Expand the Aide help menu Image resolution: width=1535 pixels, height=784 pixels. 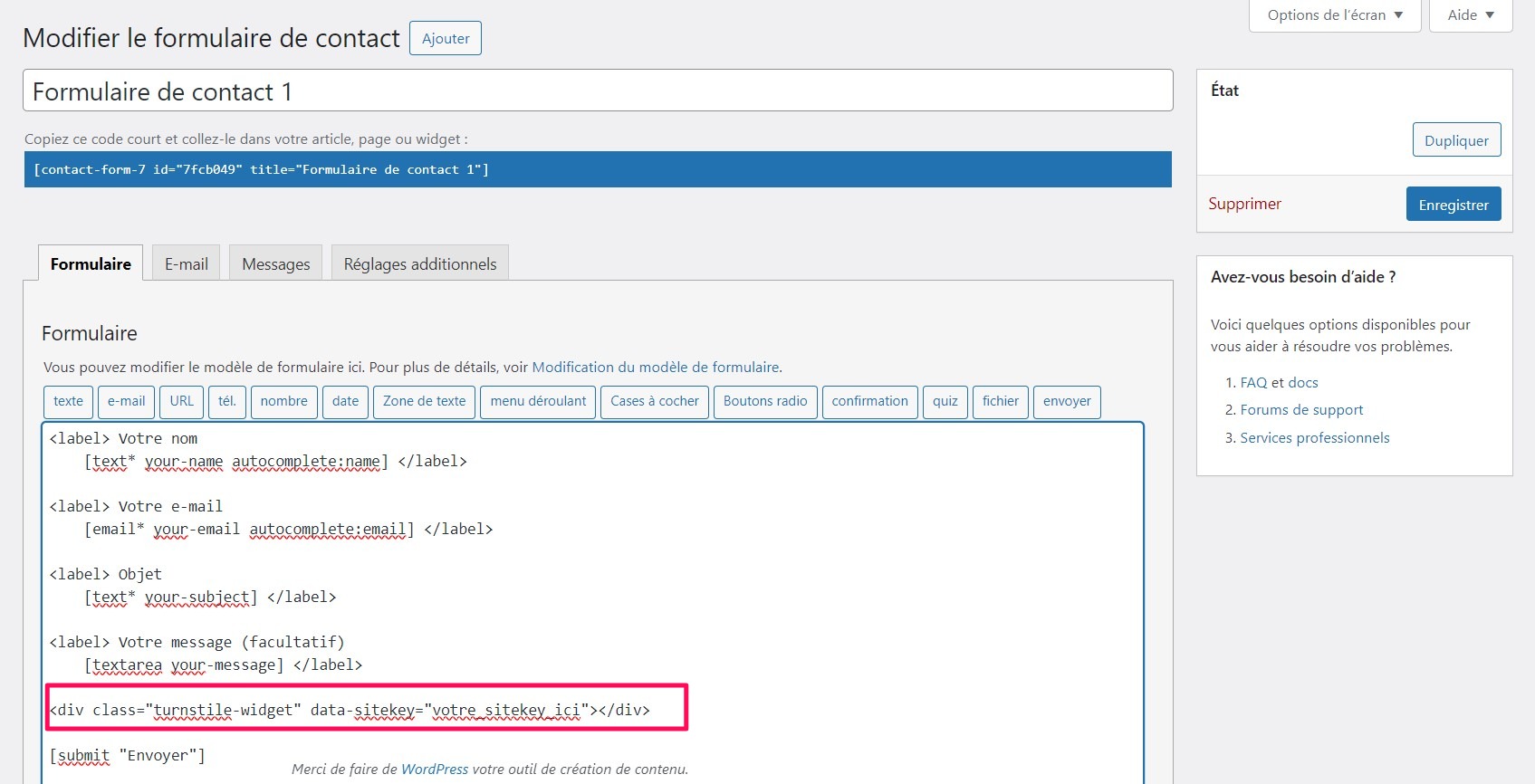pos(1471,15)
